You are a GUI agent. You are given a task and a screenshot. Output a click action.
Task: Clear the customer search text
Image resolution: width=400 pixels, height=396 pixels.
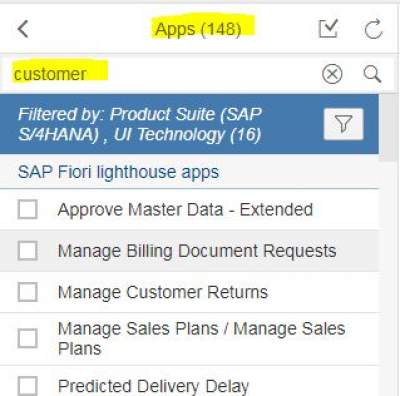coord(332,74)
